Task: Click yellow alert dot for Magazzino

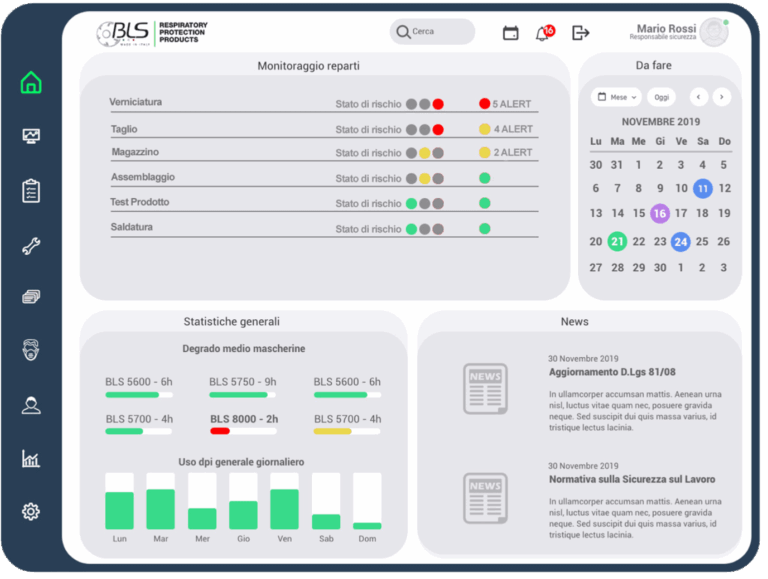Action: [x=484, y=152]
